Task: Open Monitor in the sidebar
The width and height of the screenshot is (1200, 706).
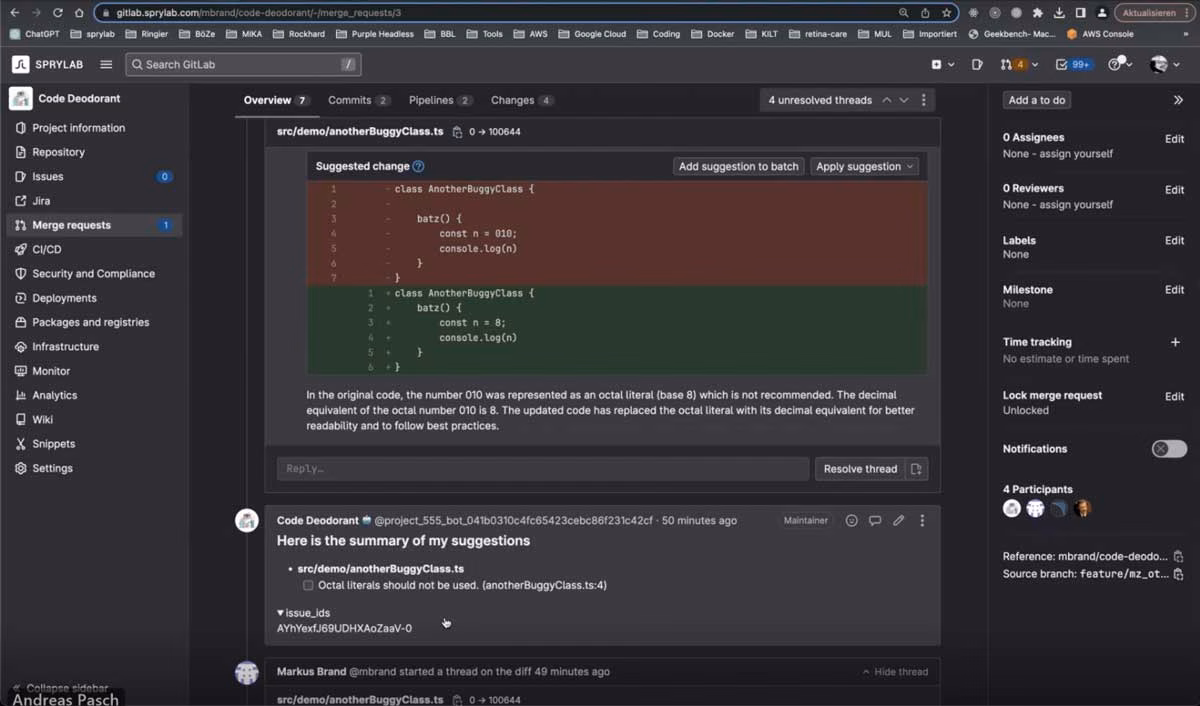Action: 51,371
